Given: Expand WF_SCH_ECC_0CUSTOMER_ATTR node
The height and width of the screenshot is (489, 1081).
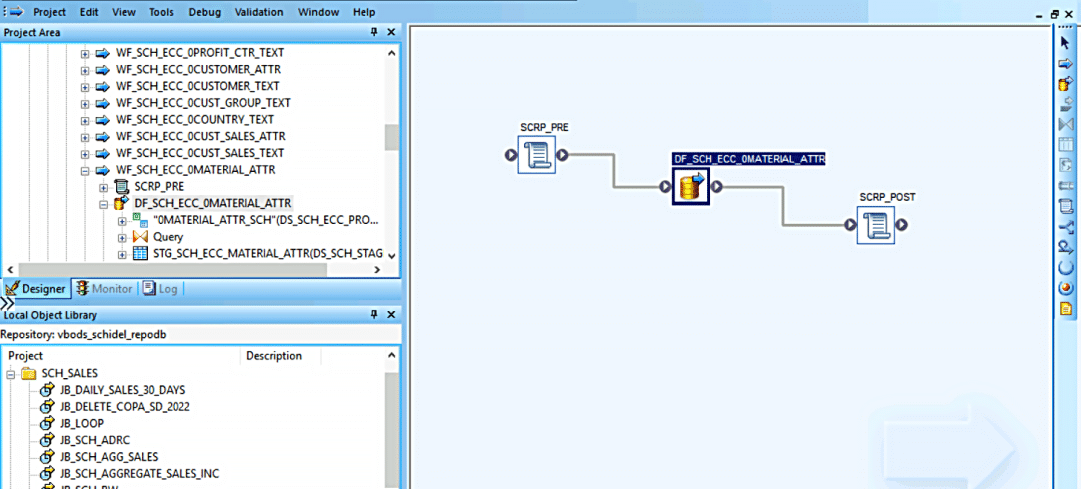Looking at the screenshot, I should click(85, 70).
